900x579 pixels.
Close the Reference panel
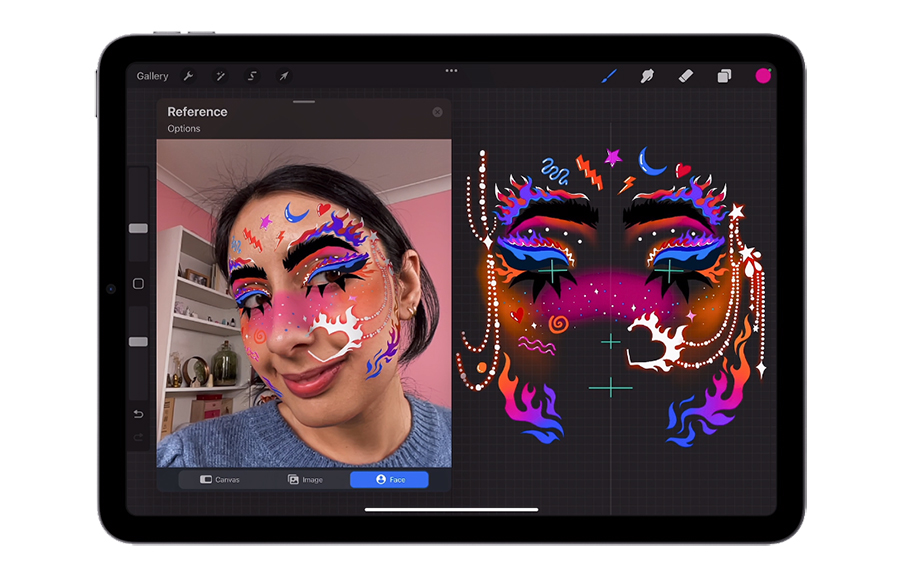click(x=437, y=112)
